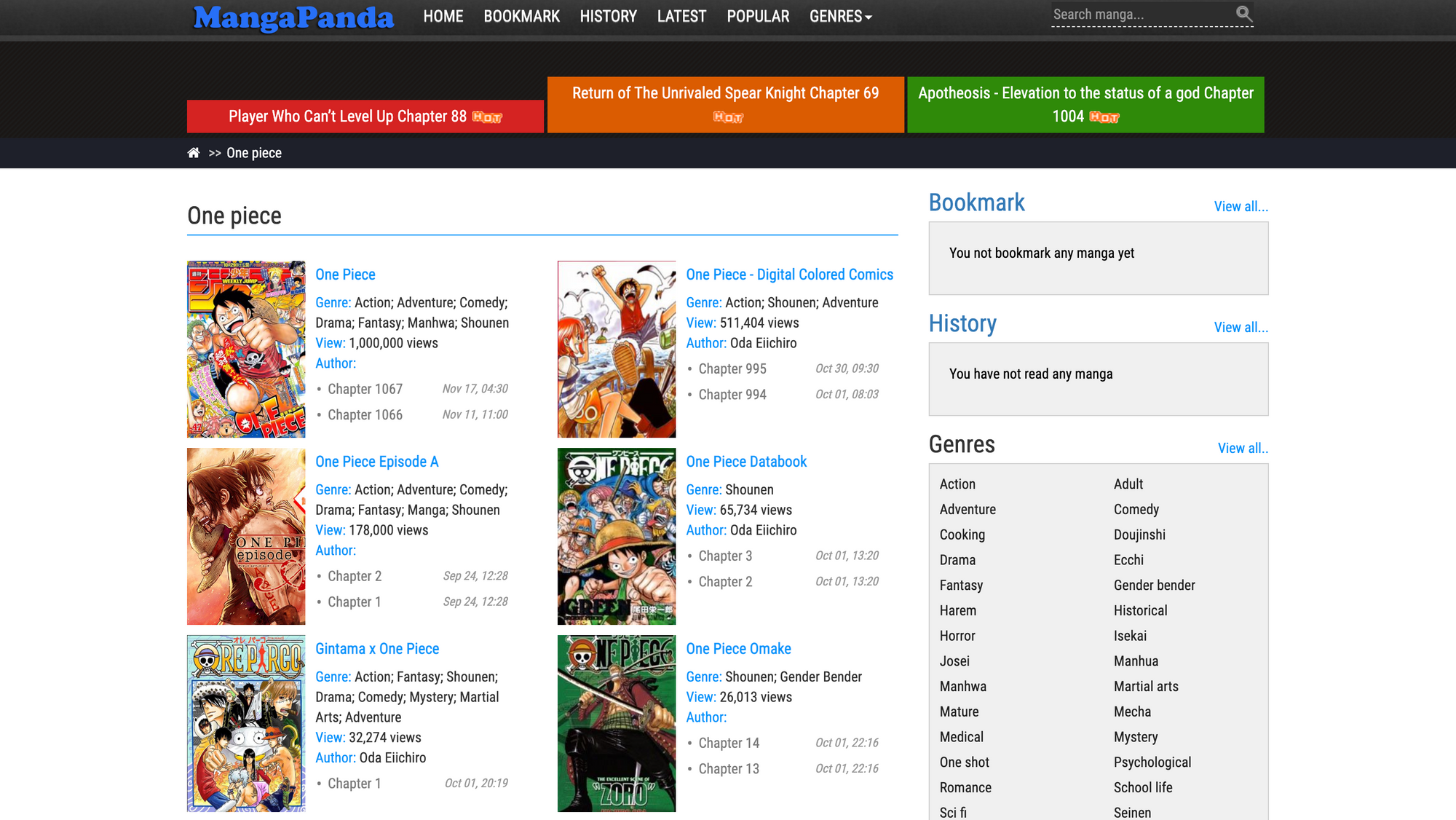Read Episode A Chapter 2 from Sep 24
The width and height of the screenshot is (1456, 820).
(355, 576)
